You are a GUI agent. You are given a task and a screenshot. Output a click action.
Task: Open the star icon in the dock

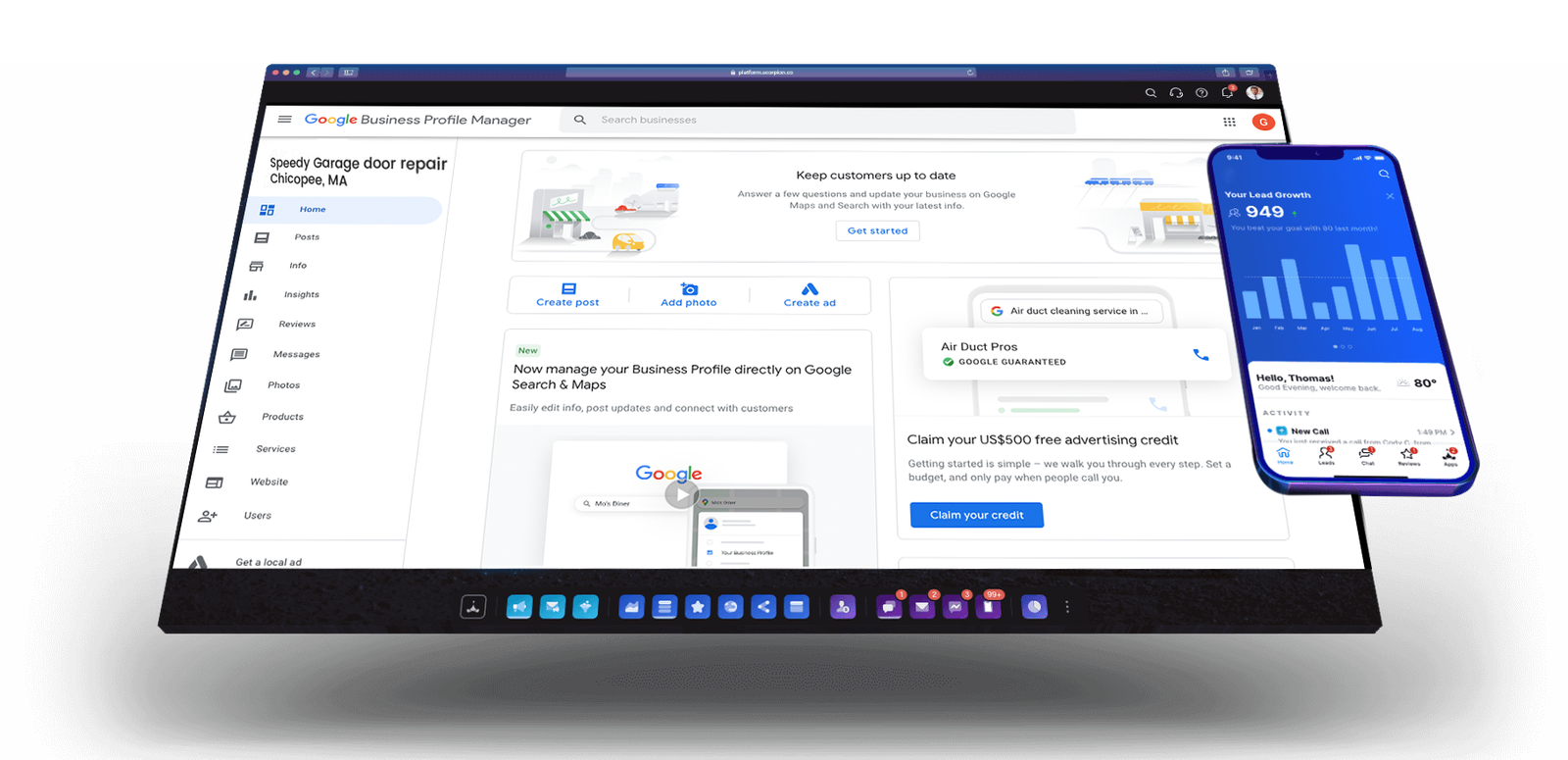tap(698, 607)
